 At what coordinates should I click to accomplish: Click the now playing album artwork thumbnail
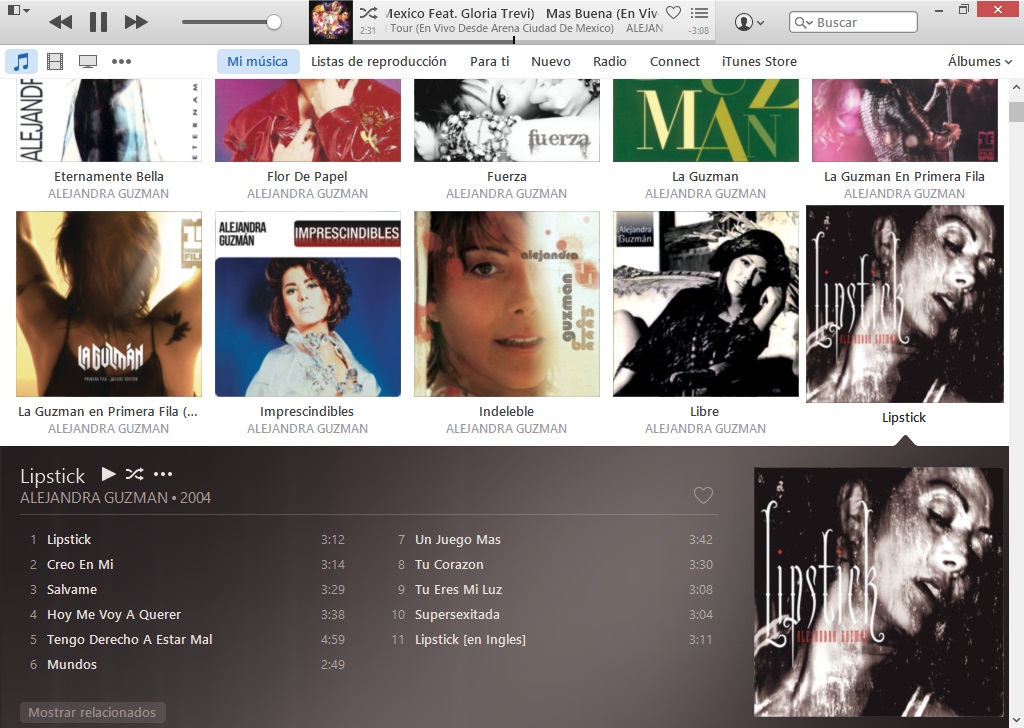[330, 22]
